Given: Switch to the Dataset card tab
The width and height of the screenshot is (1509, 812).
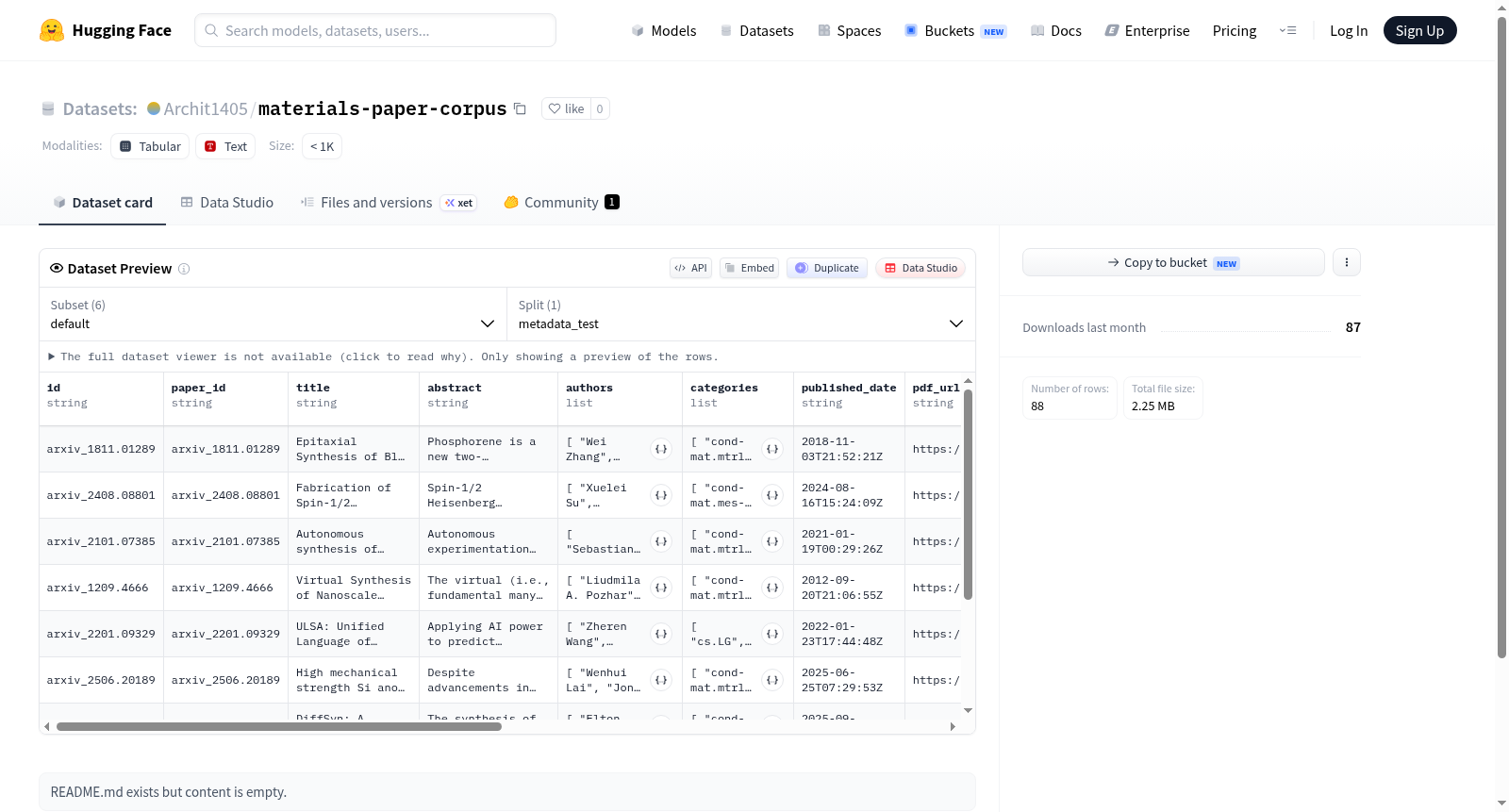Looking at the screenshot, I should click(103, 202).
